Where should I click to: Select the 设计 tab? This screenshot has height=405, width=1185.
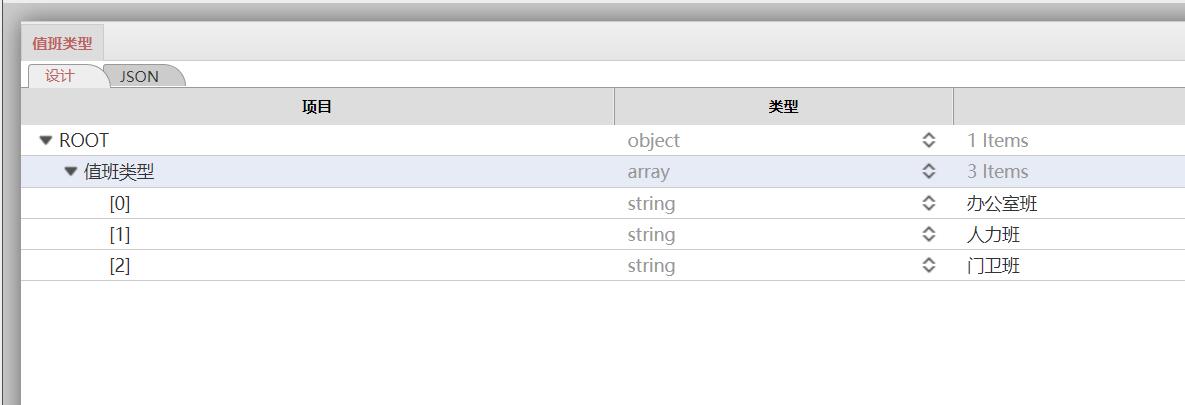pos(60,76)
